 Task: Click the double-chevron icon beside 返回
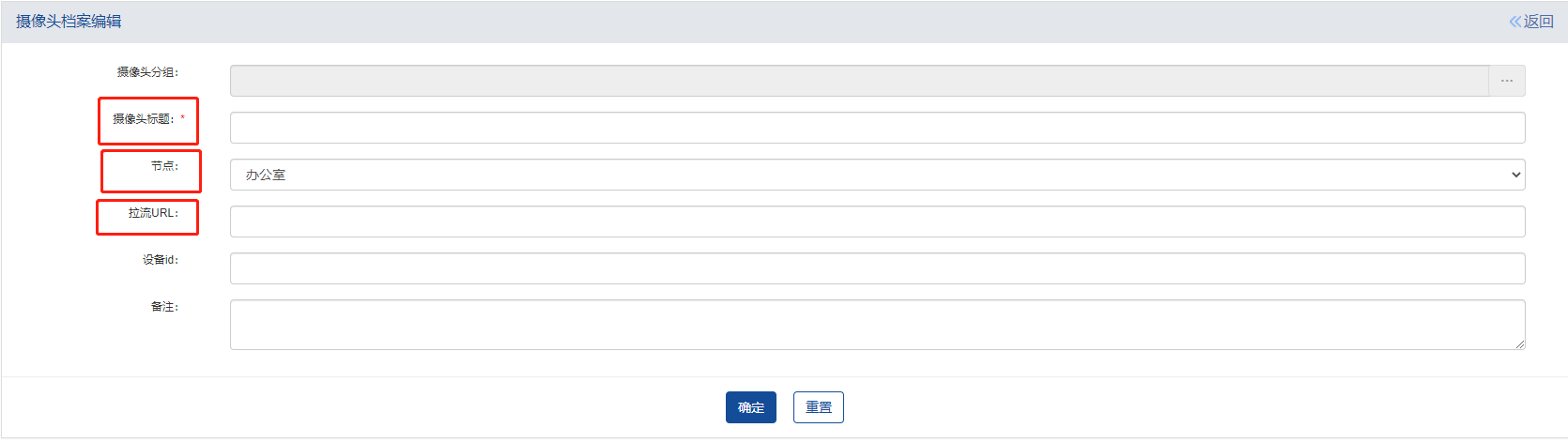click(x=1514, y=22)
